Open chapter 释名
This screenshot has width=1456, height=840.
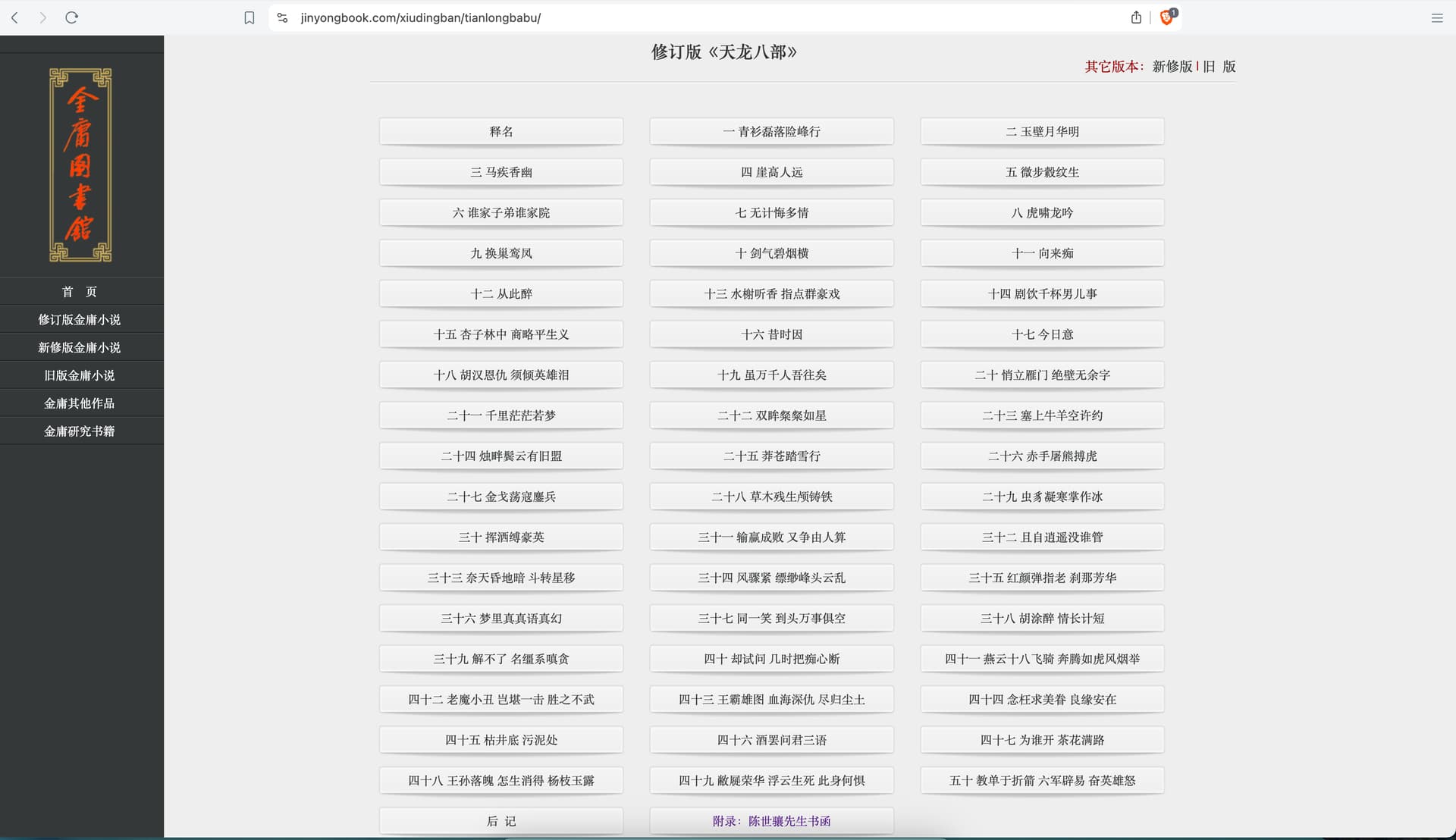pos(501,131)
